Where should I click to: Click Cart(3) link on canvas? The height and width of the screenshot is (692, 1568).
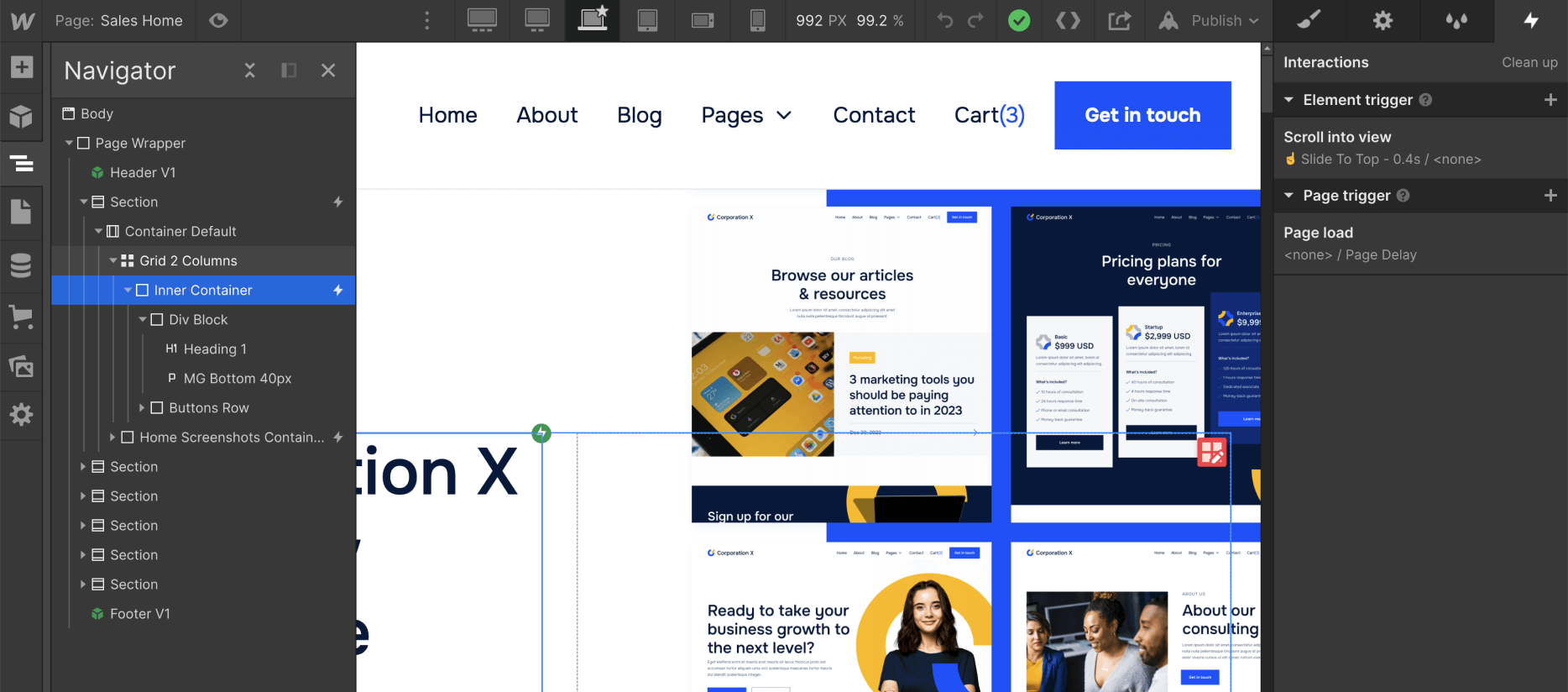[990, 115]
